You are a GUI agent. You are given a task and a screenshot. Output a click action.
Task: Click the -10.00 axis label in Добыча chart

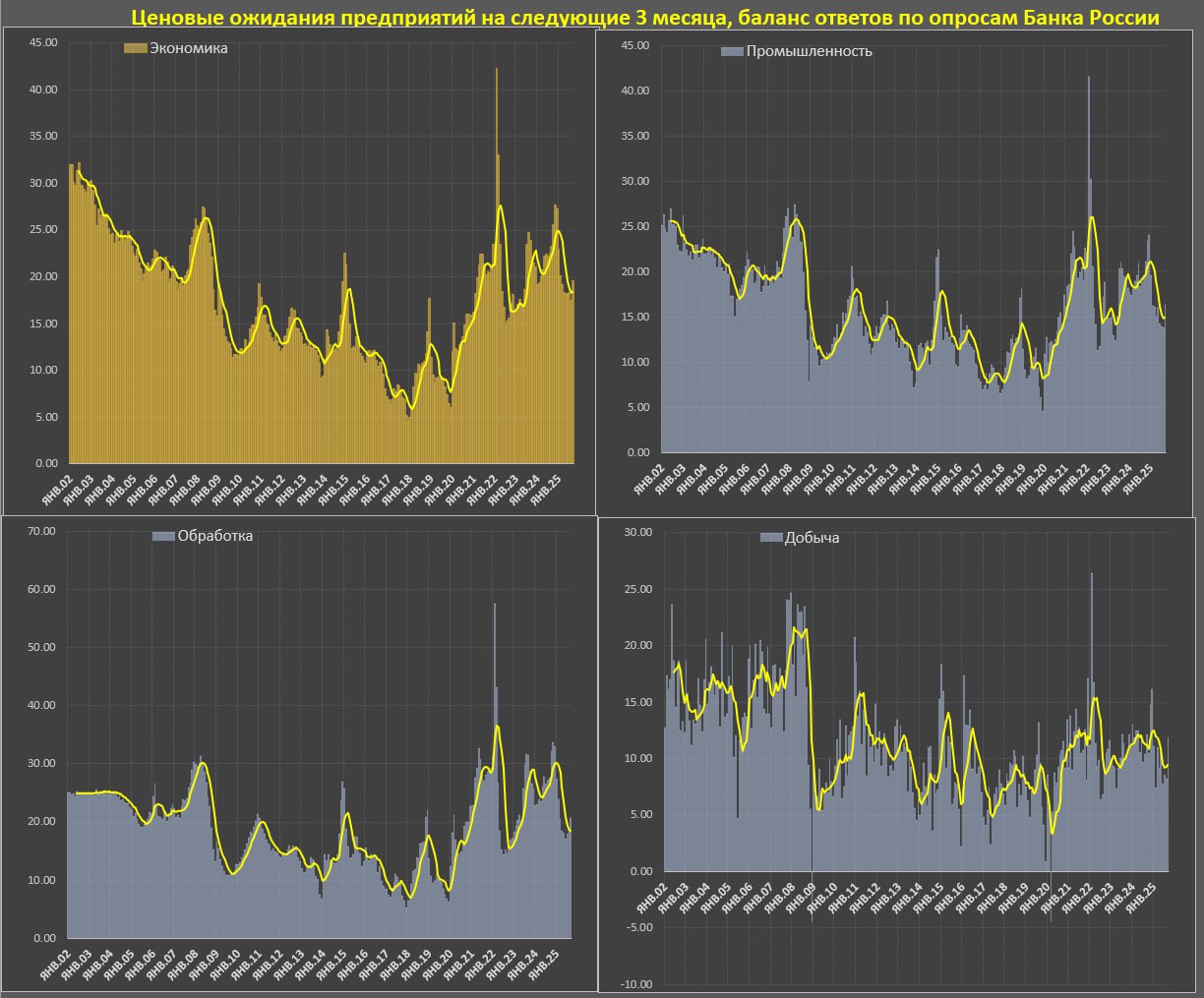pos(638,984)
